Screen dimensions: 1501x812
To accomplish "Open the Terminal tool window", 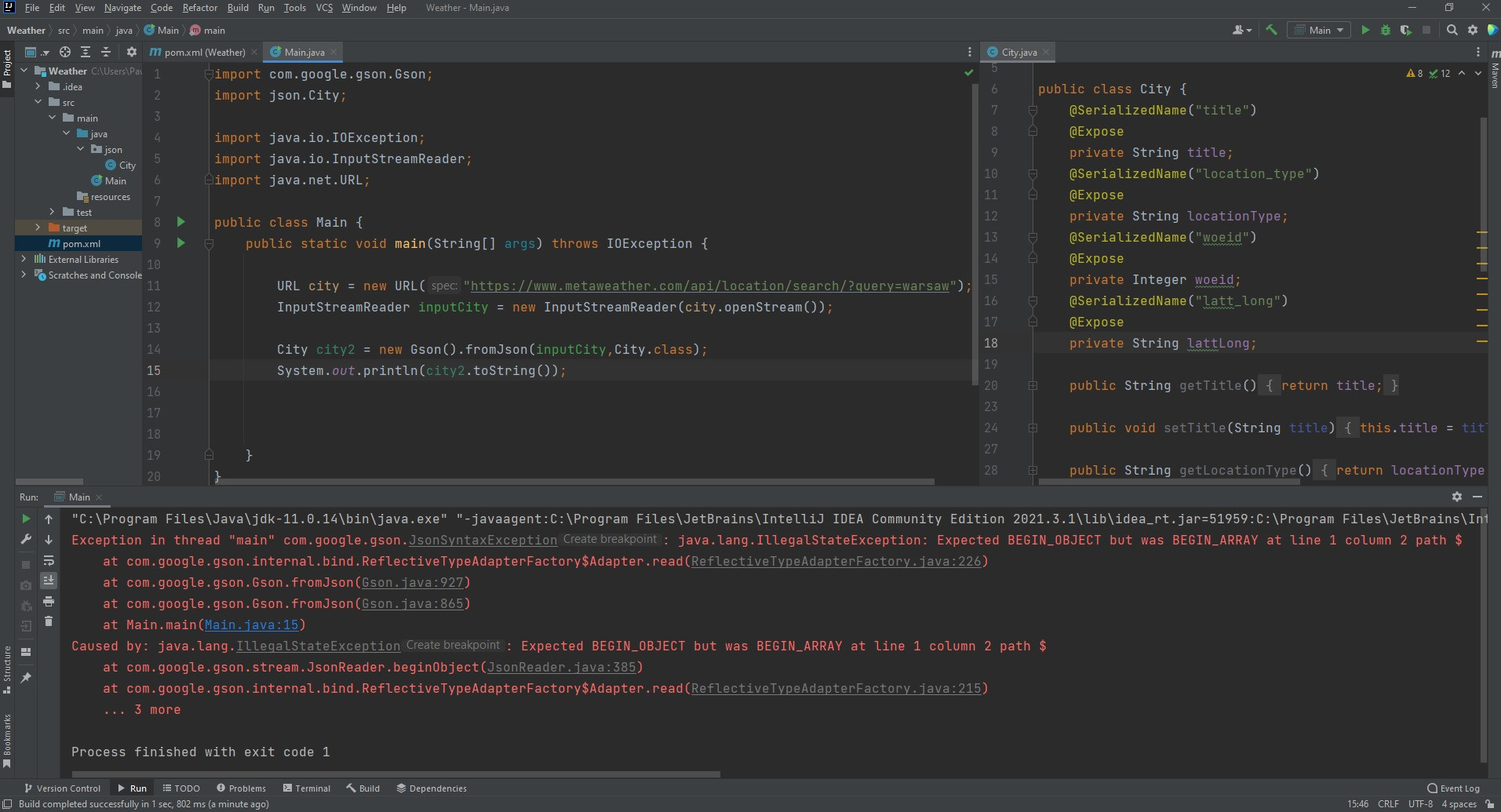I will click(x=307, y=788).
